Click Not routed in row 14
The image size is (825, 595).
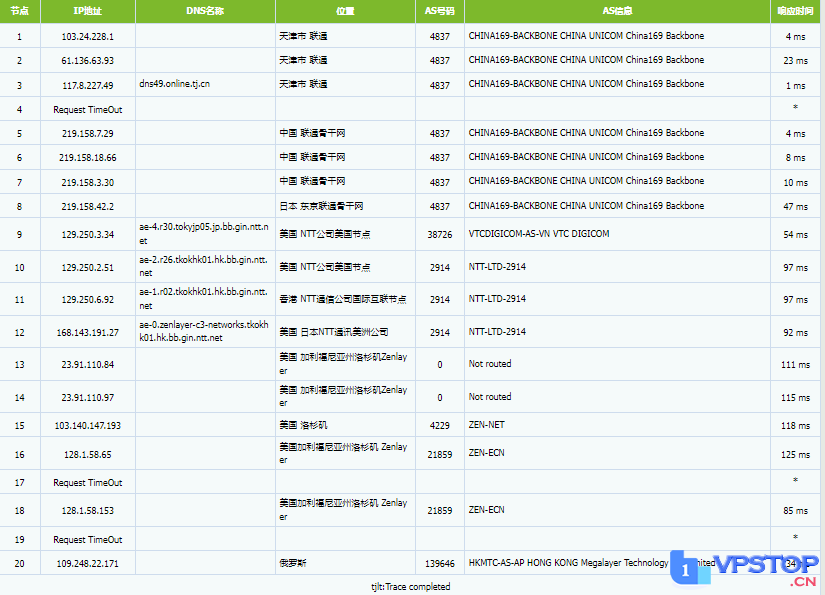(490, 397)
